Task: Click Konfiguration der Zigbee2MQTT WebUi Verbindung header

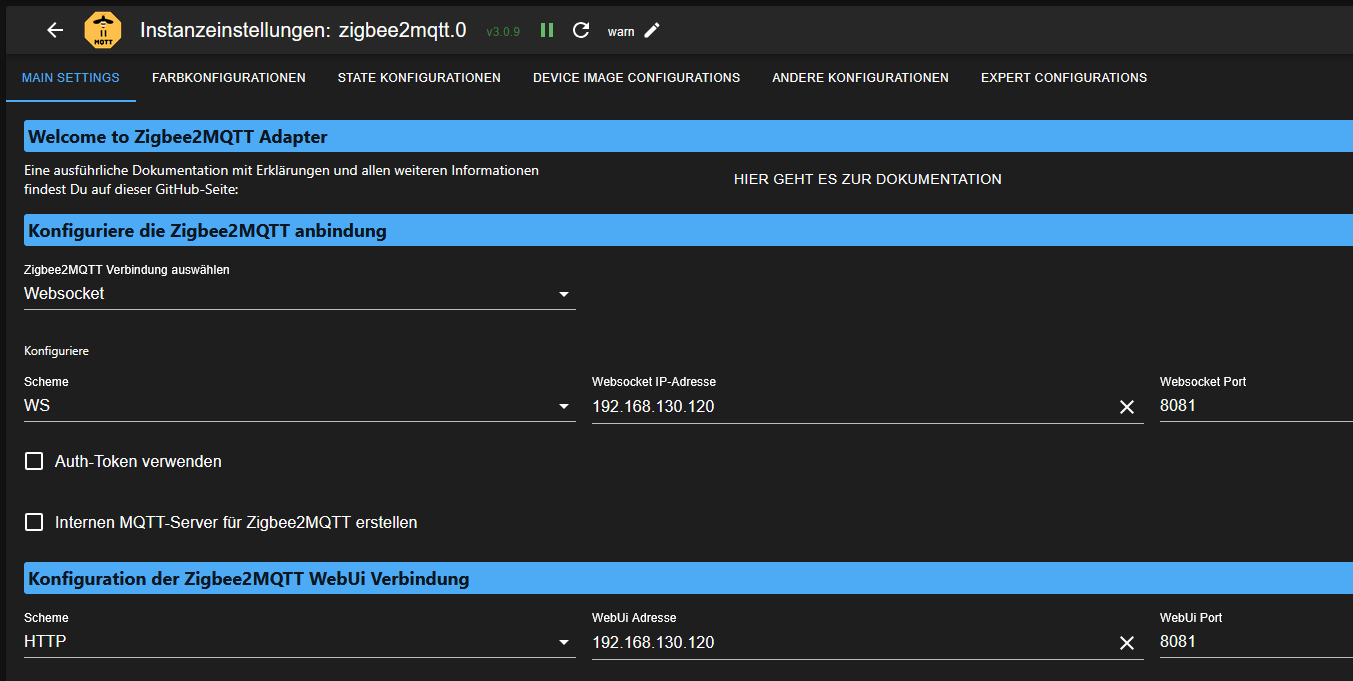Action: coord(688,578)
